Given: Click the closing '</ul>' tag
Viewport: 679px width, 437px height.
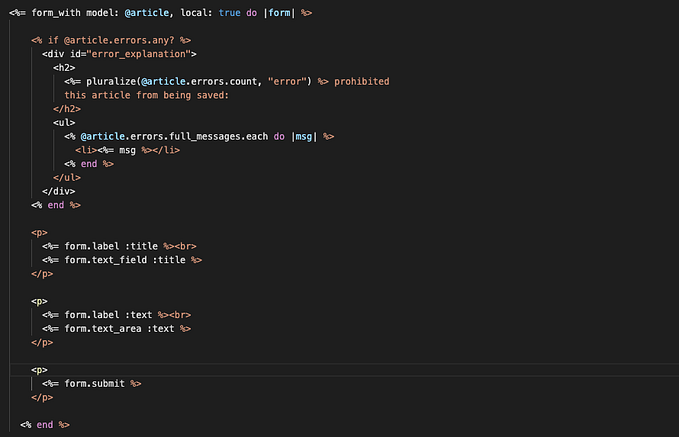Looking at the screenshot, I should click(x=67, y=178).
